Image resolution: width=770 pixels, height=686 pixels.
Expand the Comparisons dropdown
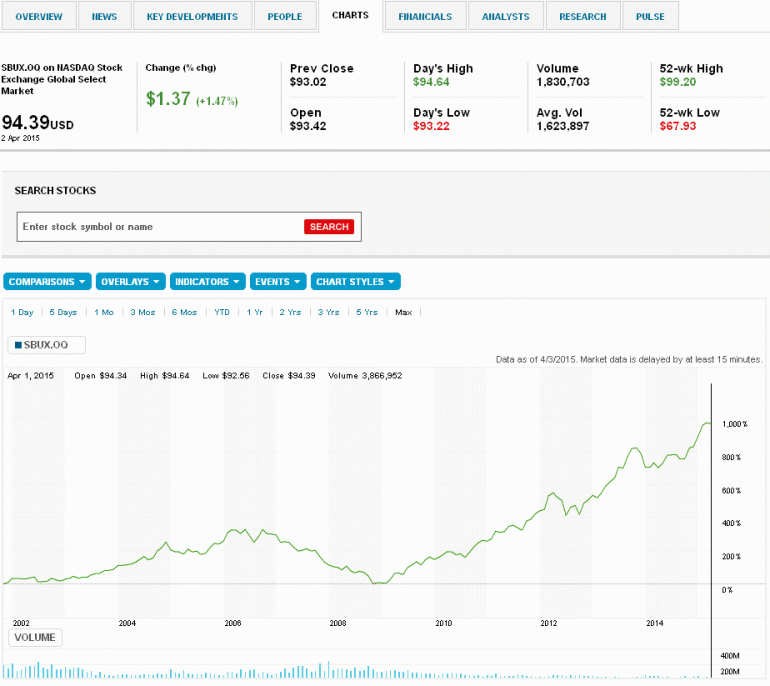48,282
